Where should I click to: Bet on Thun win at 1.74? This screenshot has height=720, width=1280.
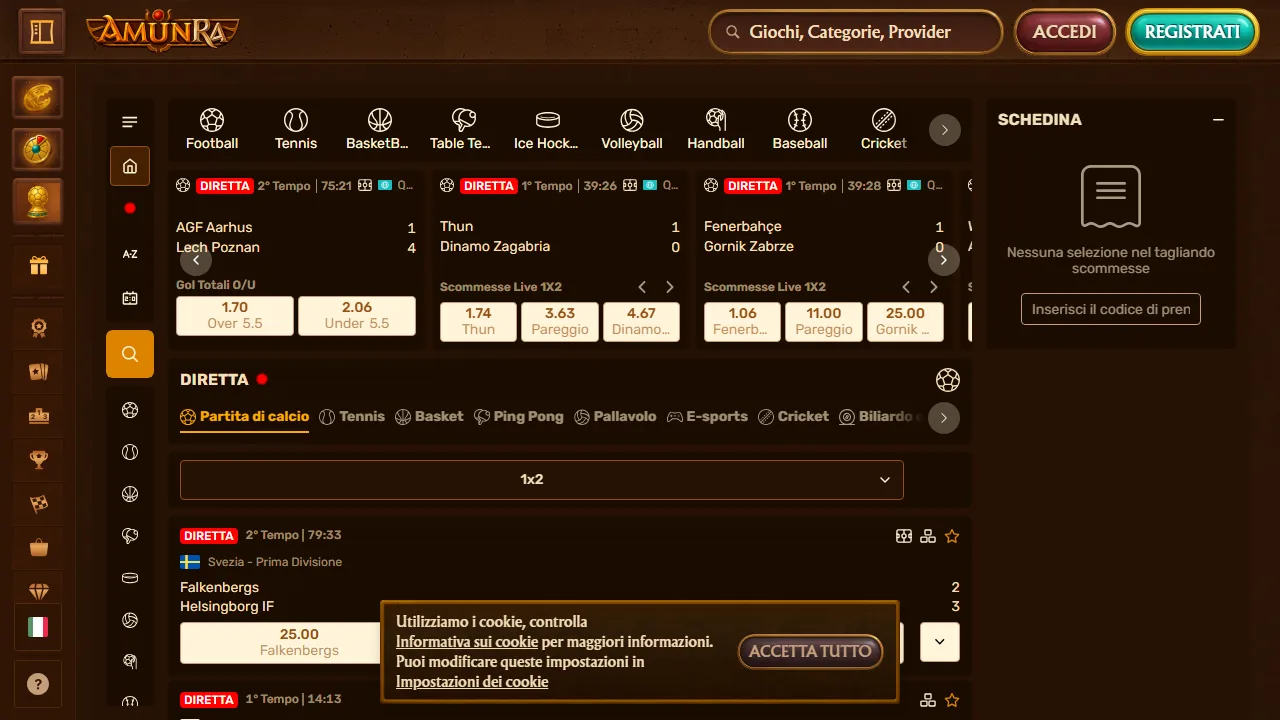pos(478,322)
